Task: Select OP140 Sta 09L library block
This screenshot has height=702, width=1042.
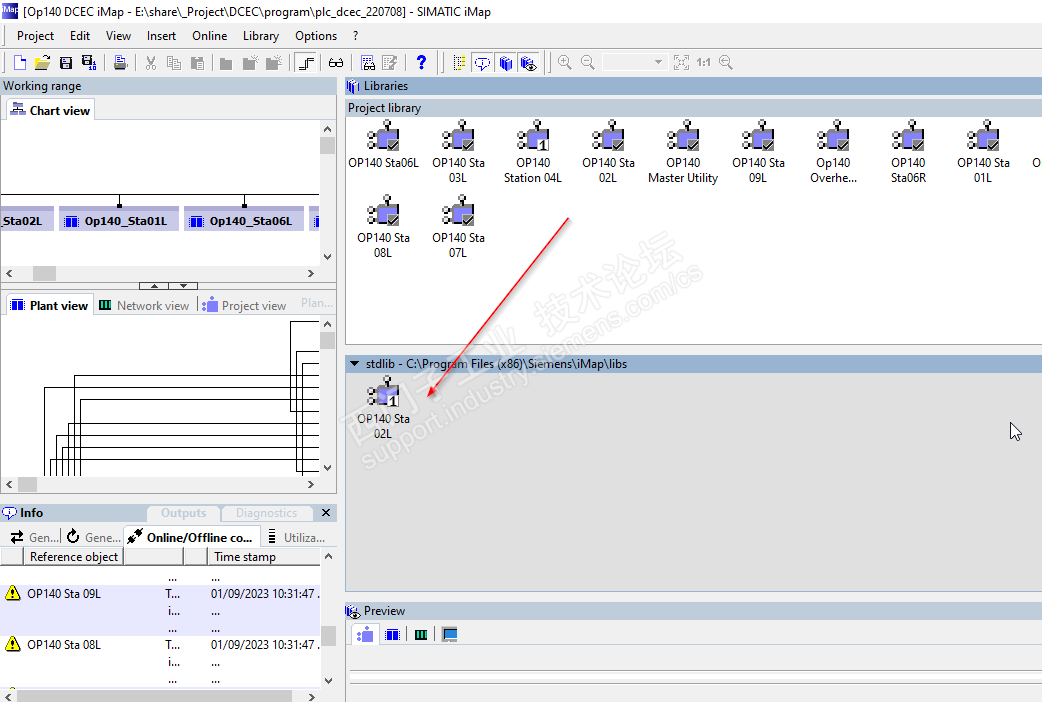Action: [758, 152]
